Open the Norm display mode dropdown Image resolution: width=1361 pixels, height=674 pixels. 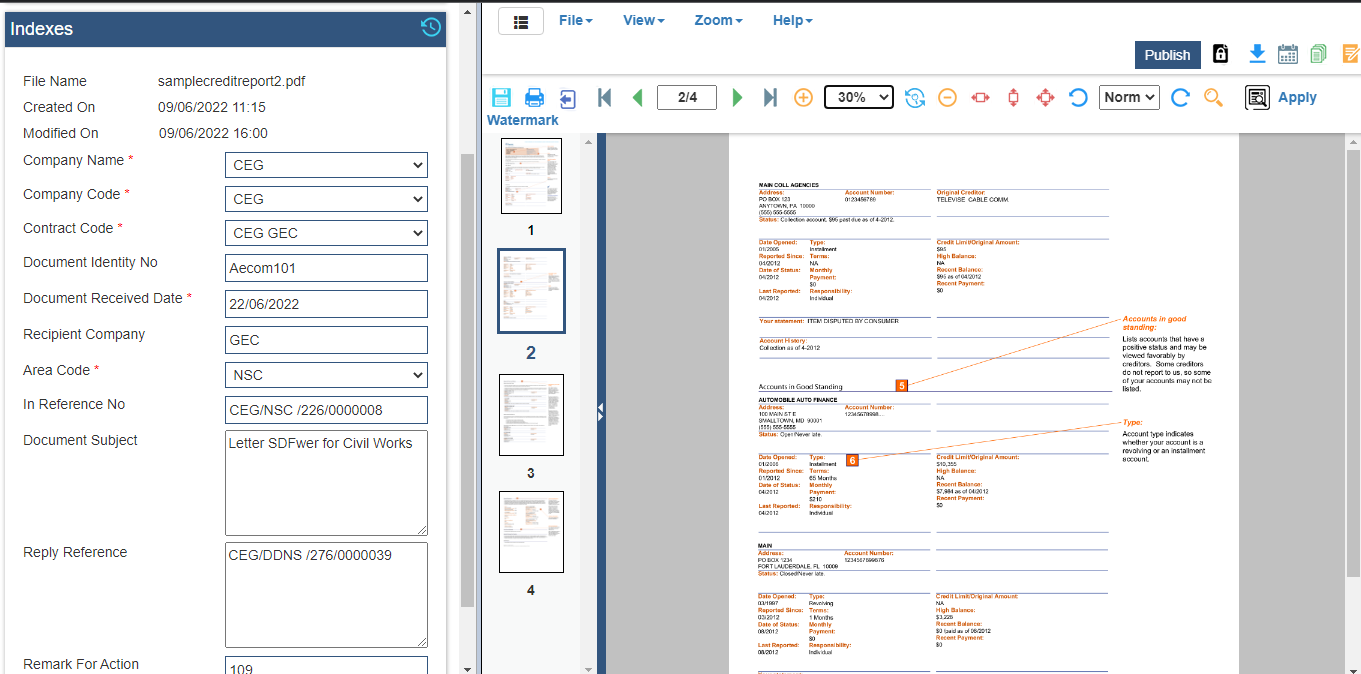[x=1129, y=97]
